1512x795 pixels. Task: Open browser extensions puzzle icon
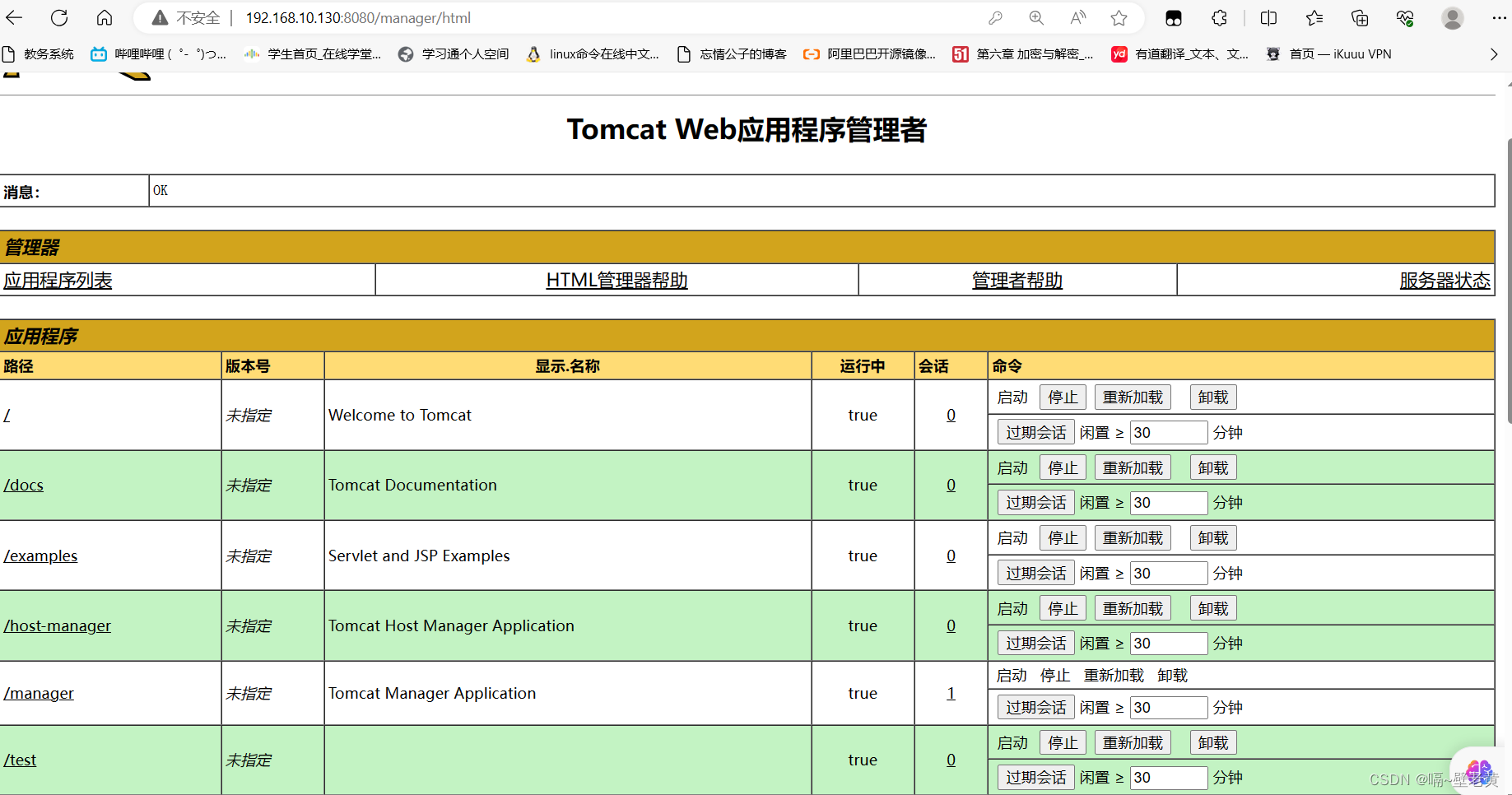[x=1219, y=18]
